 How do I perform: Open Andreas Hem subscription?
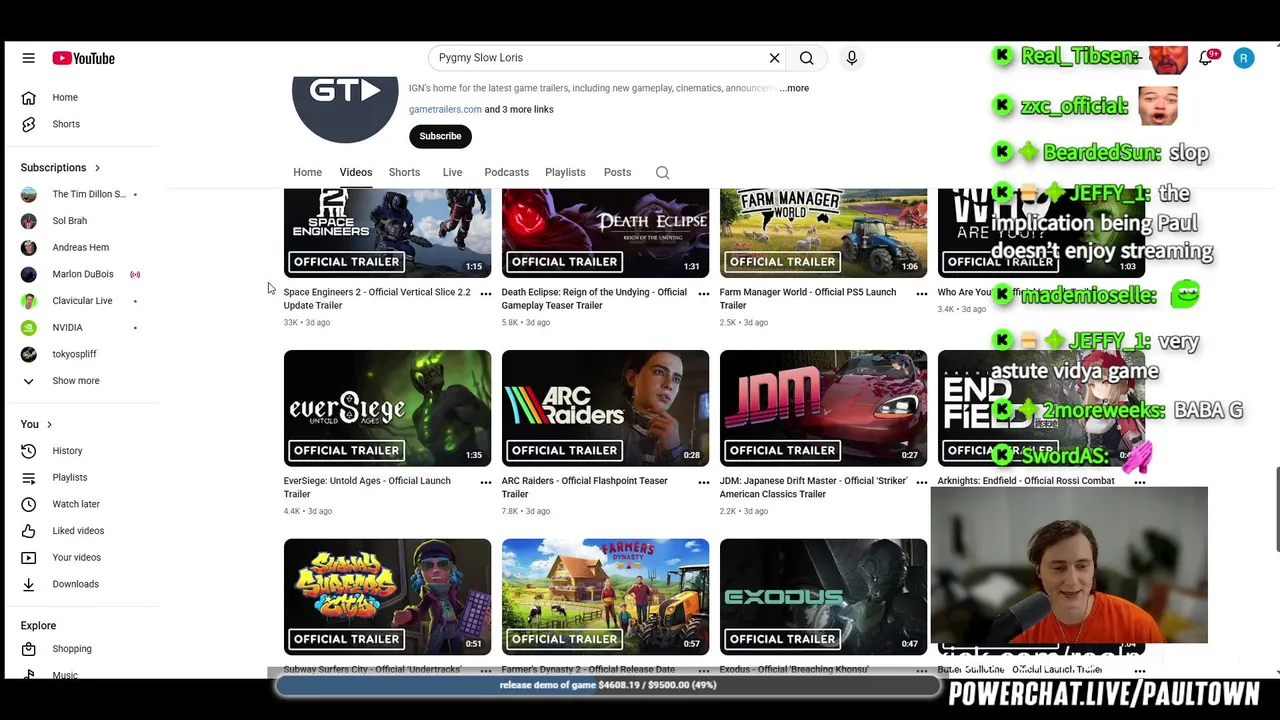[80, 247]
